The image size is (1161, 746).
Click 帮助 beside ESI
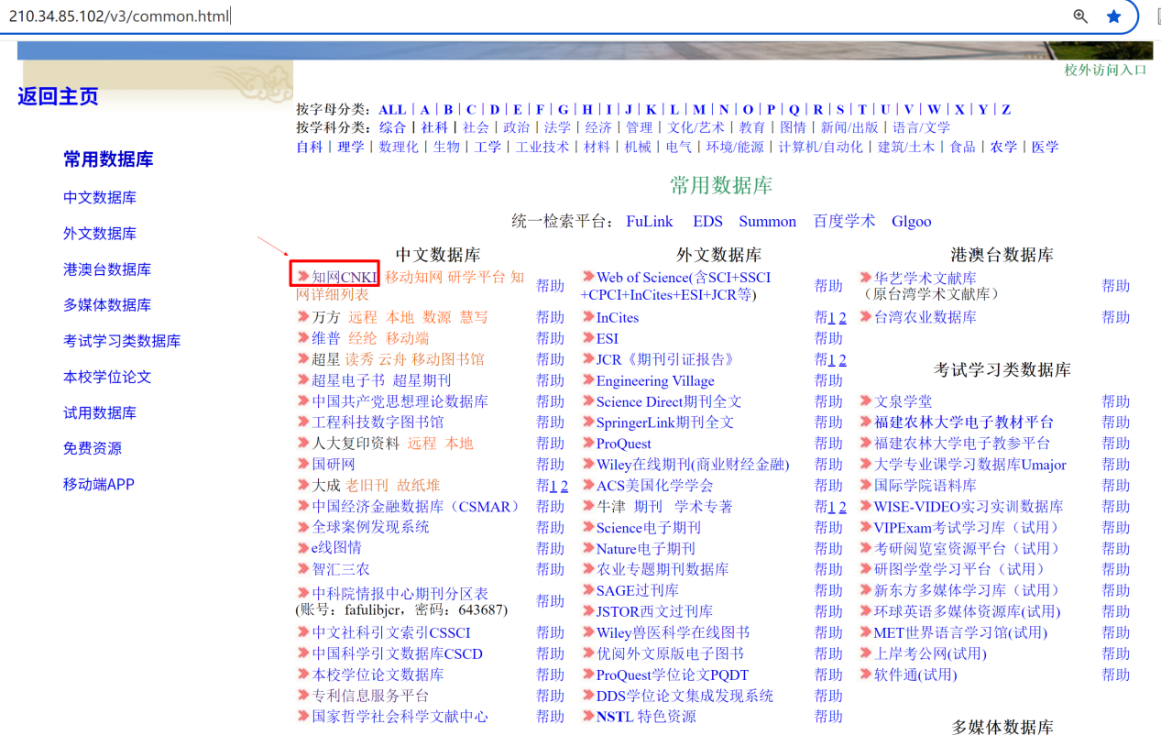(x=829, y=339)
